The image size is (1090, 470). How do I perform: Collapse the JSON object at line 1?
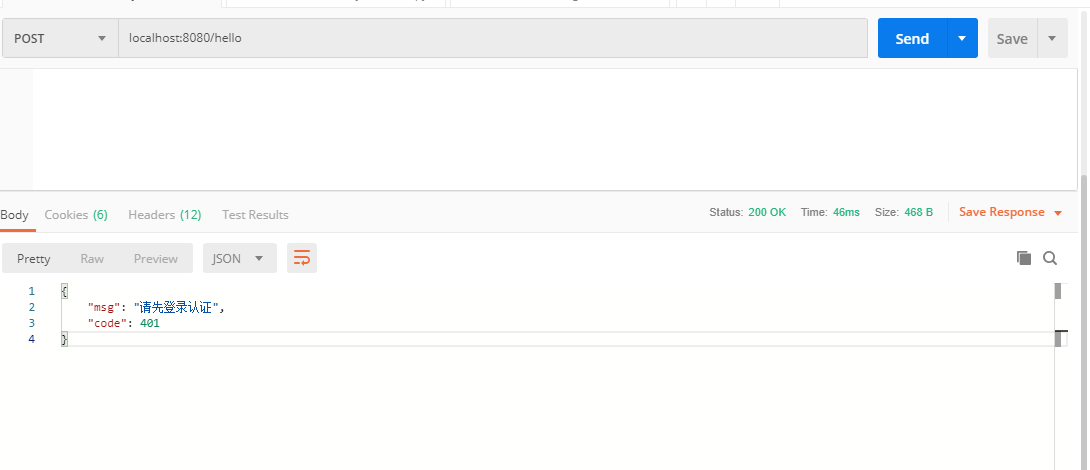coord(64,291)
